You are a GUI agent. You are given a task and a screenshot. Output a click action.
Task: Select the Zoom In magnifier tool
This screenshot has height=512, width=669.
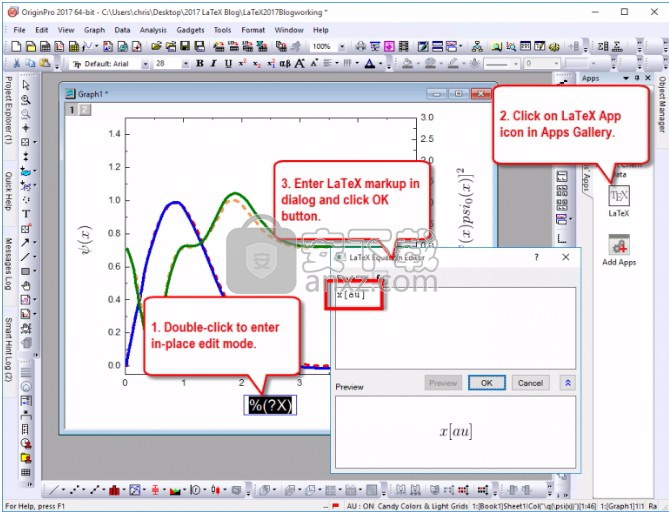click(x=26, y=99)
